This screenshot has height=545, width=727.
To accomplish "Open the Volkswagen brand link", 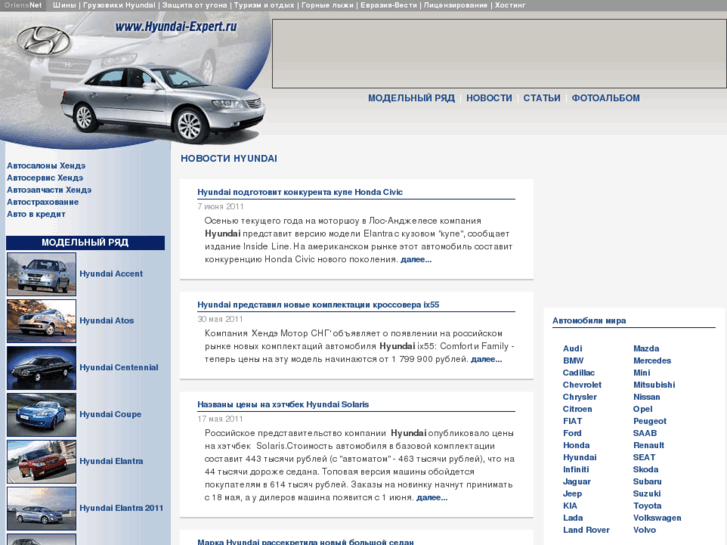I will (657, 518).
